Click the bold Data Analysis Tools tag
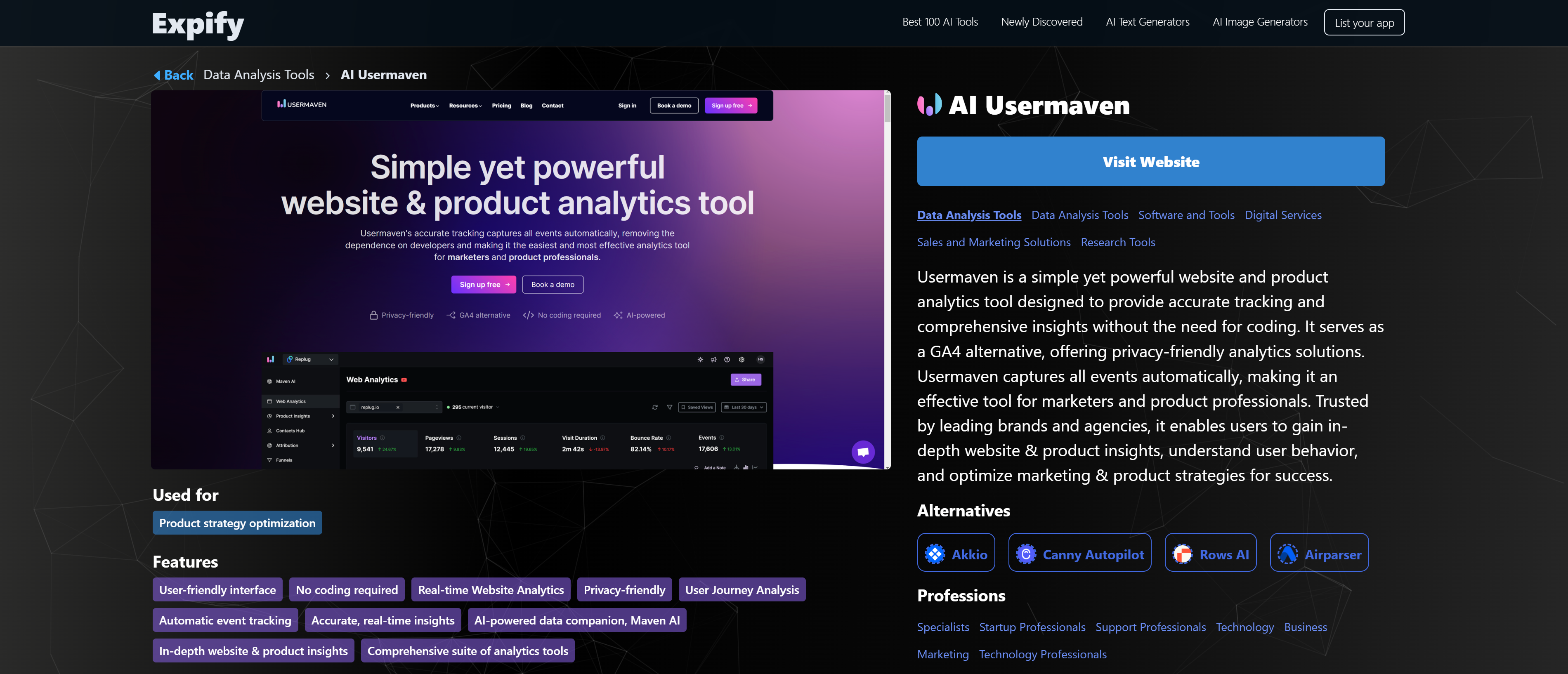 tap(969, 215)
